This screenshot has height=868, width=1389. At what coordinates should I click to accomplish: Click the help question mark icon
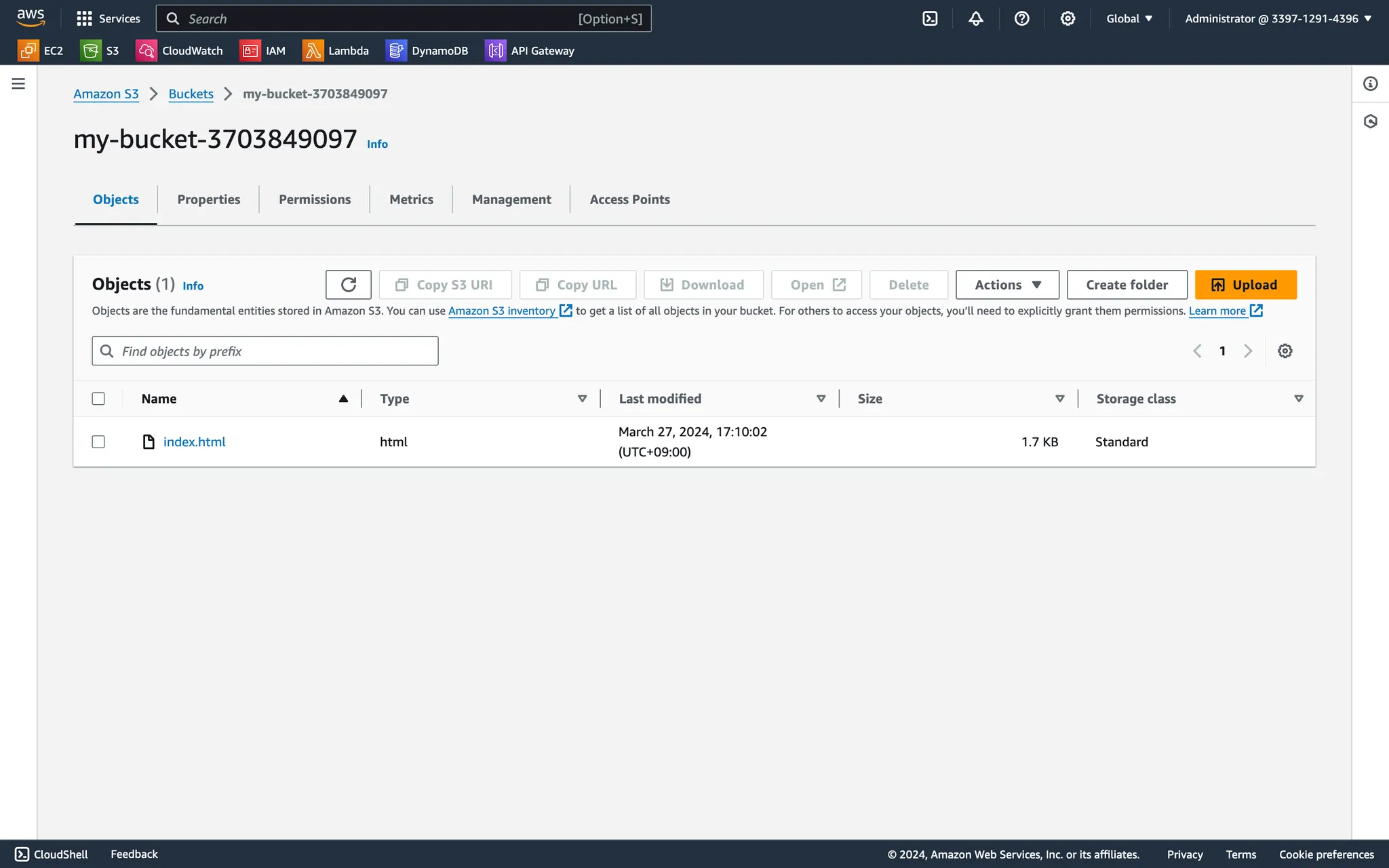[x=1021, y=18]
